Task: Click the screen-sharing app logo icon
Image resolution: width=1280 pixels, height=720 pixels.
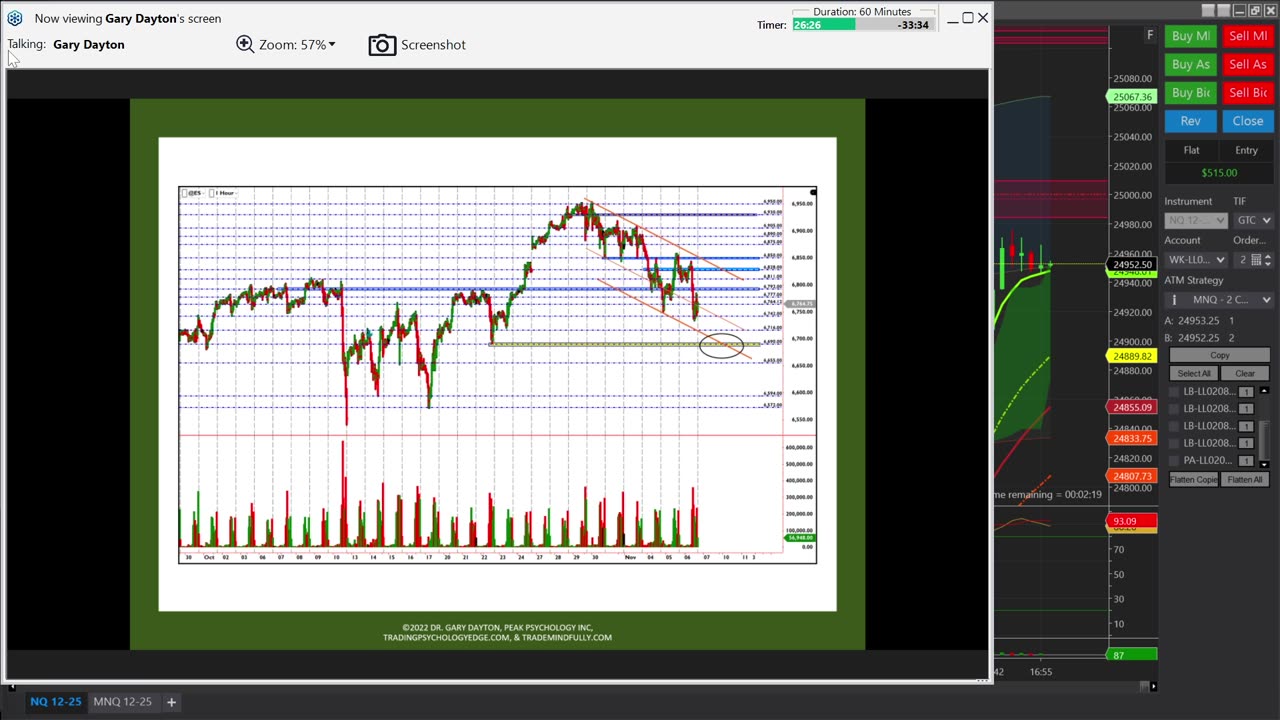Action: click(x=14, y=18)
